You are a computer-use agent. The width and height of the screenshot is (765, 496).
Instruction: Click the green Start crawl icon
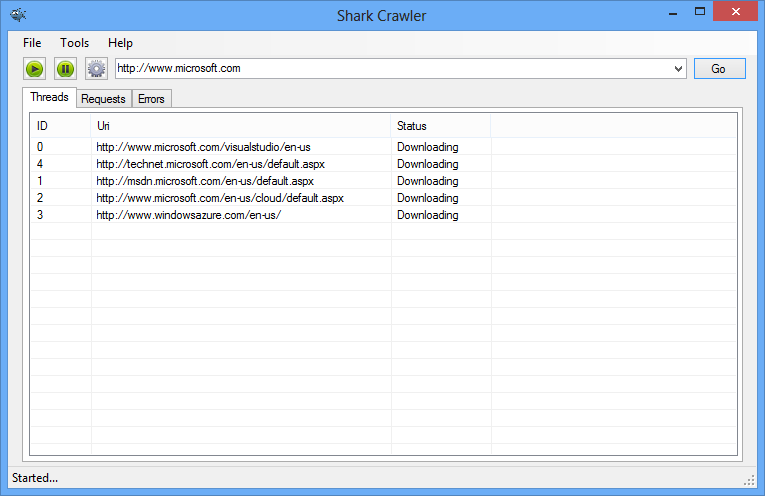[x=34, y=69]
